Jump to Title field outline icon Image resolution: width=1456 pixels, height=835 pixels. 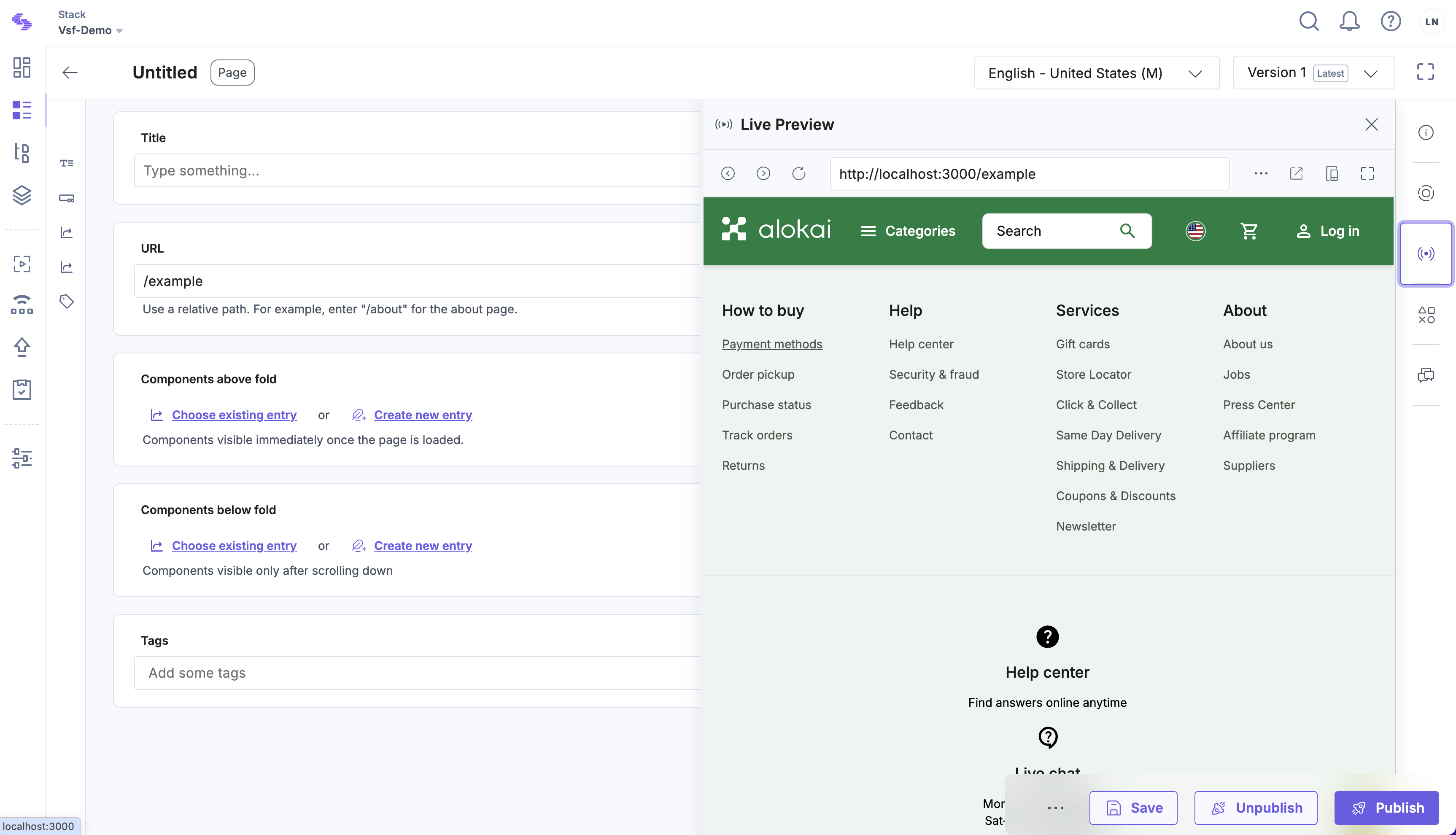(x=67, y=164)
